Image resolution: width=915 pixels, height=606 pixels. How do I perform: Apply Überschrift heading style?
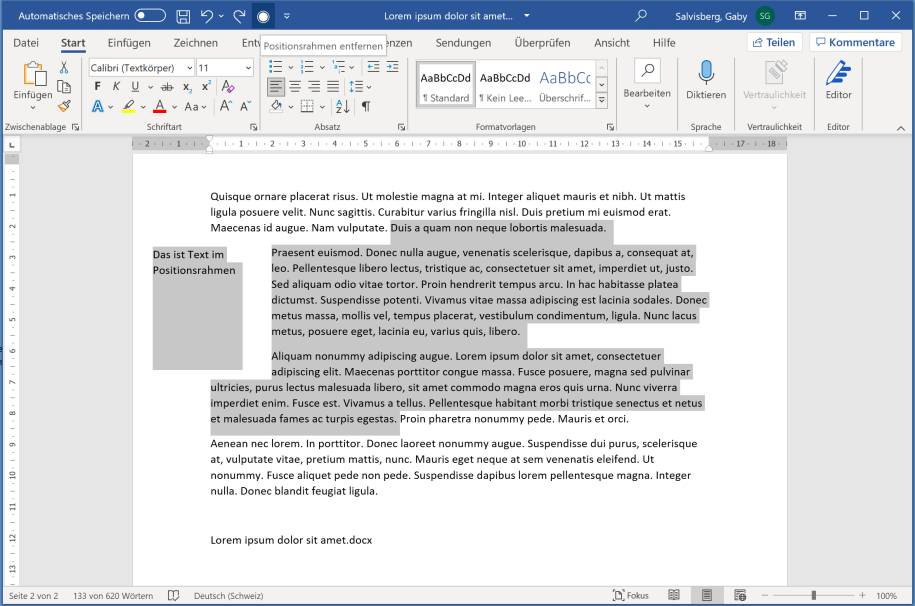[565, 85]
